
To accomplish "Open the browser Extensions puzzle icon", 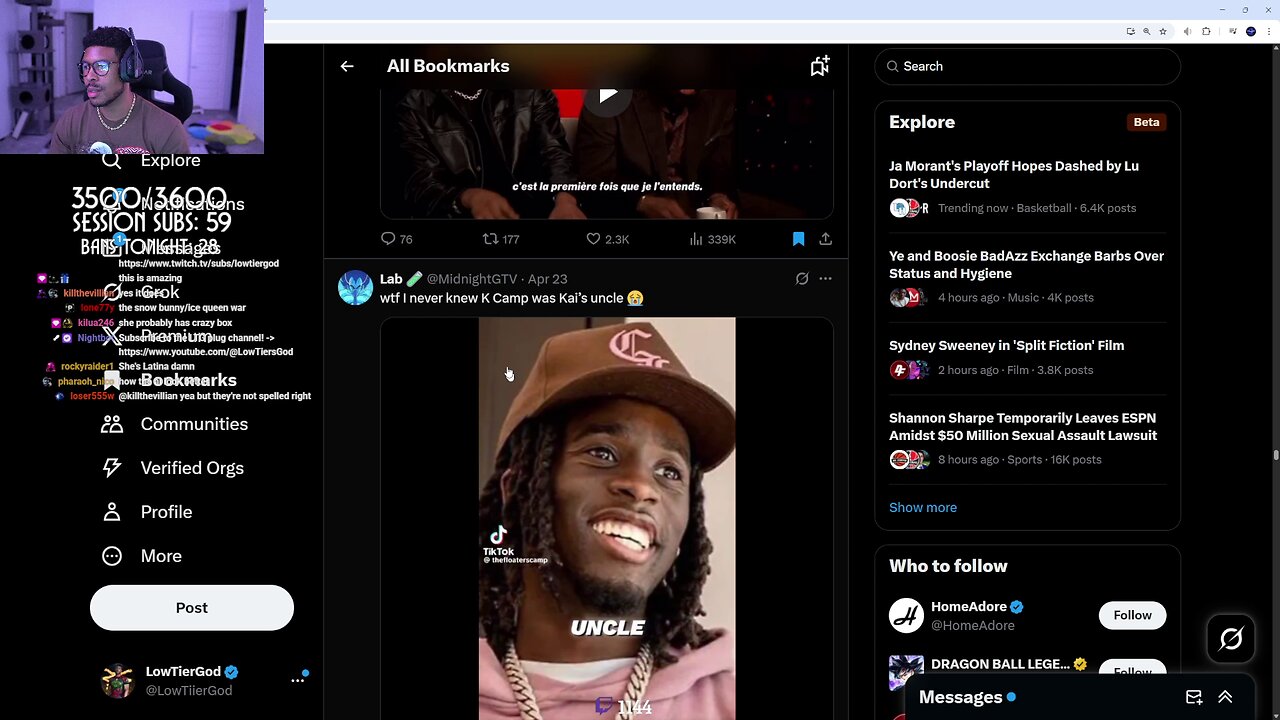I will point(1206,32).
